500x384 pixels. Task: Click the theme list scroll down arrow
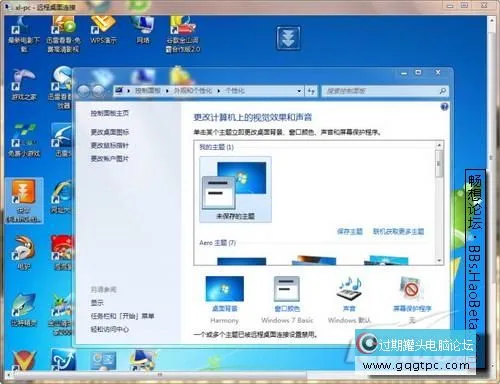(x=439, y=261)
